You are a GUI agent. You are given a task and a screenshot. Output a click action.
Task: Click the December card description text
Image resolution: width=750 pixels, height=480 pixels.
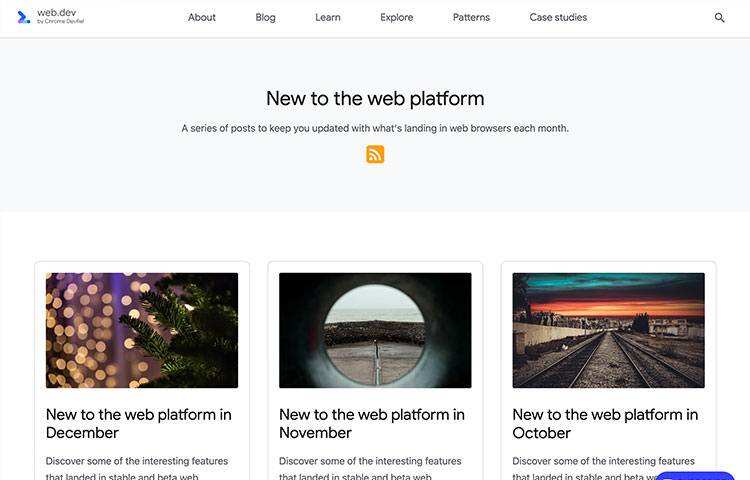pos(137,467)
